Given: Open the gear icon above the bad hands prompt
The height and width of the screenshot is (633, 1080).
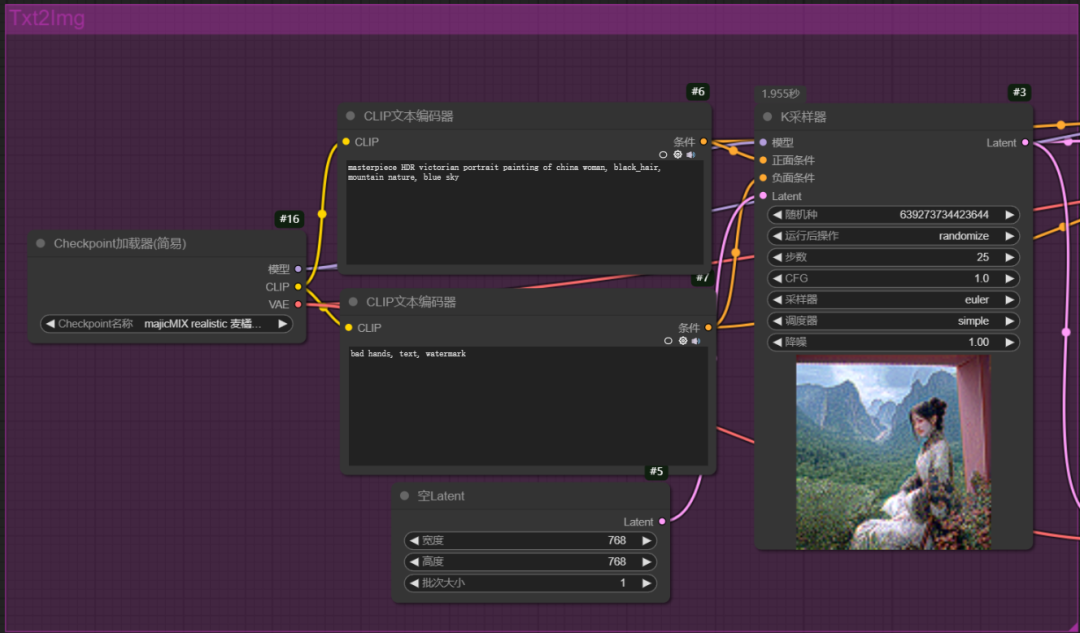Looking at the screenshot, I should 683,341.
